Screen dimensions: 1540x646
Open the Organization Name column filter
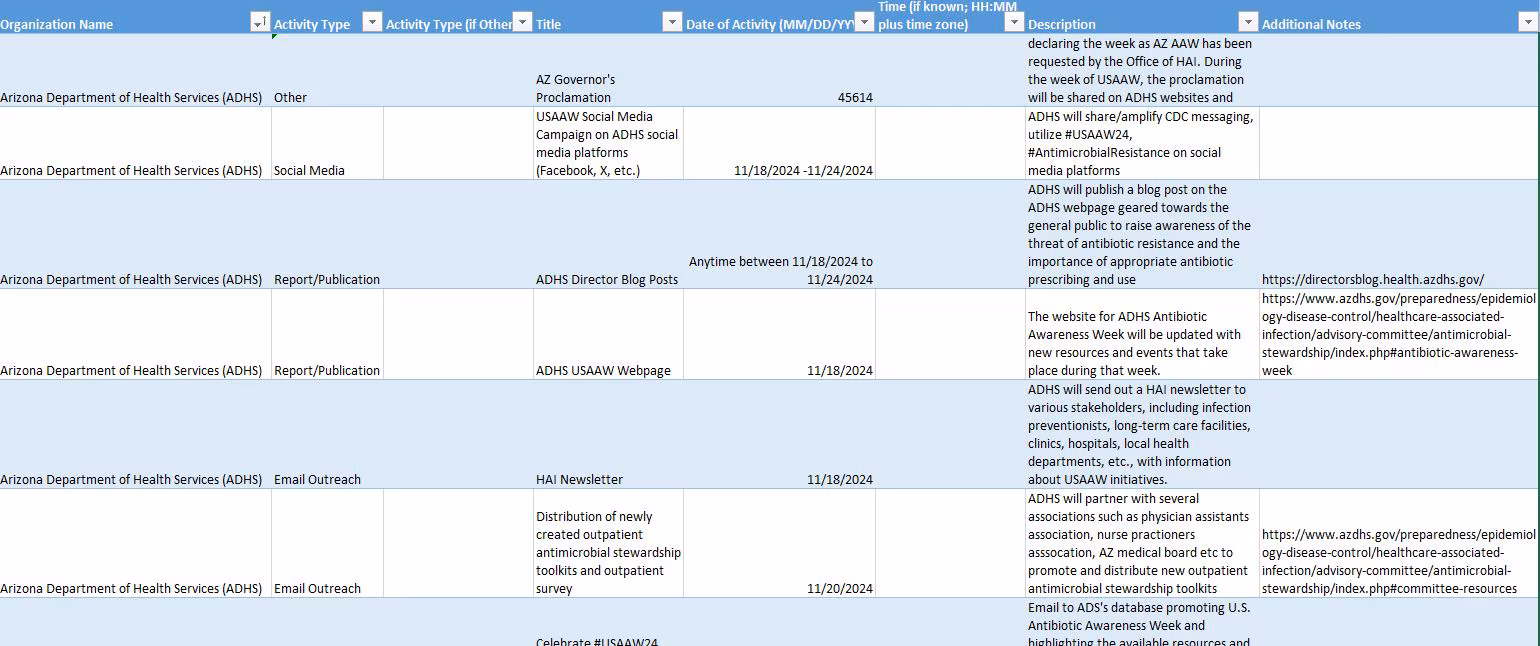tap(260, 22)
